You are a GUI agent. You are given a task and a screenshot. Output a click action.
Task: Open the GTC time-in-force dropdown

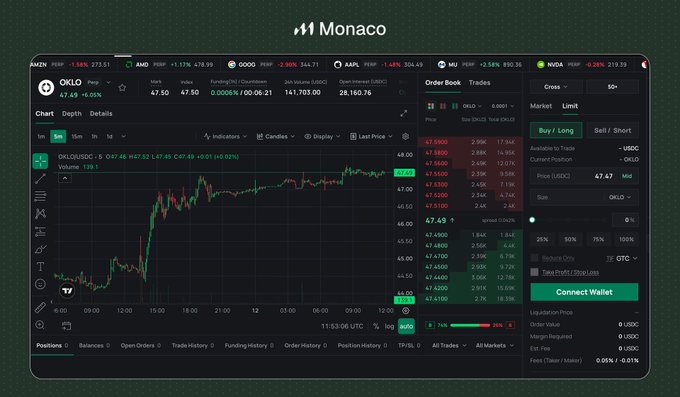click(x=626, y=259)
